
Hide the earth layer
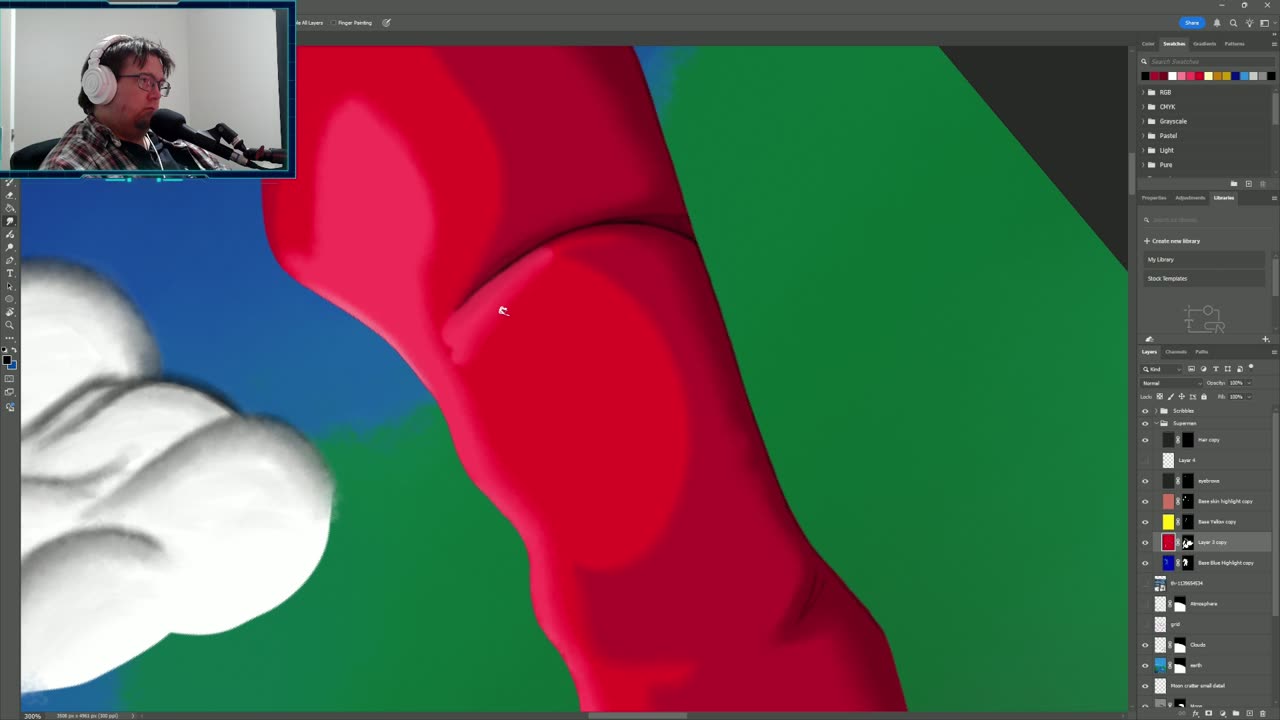(1146, 665)
